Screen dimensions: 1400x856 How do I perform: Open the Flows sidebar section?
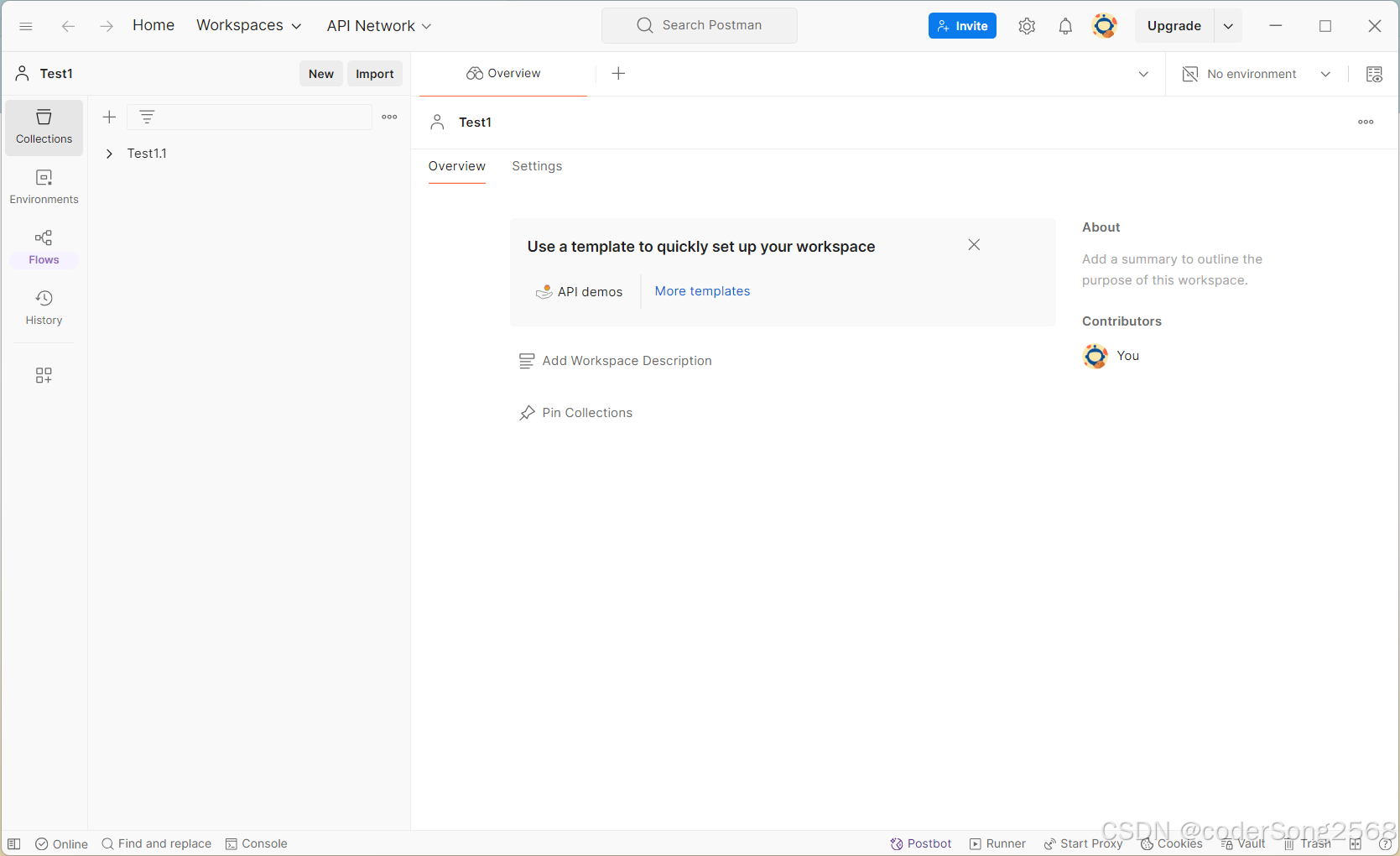44,248
